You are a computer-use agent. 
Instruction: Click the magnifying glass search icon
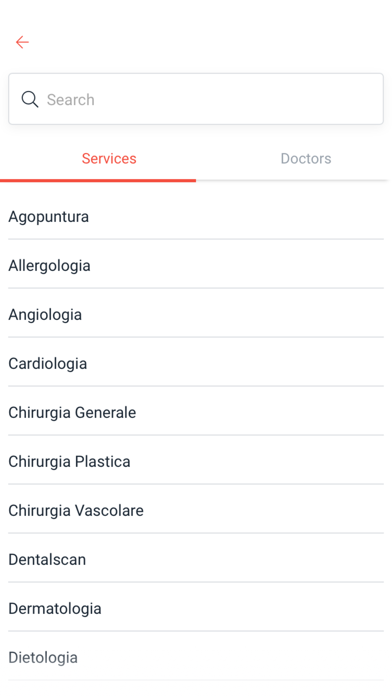(x=30, y=99)
